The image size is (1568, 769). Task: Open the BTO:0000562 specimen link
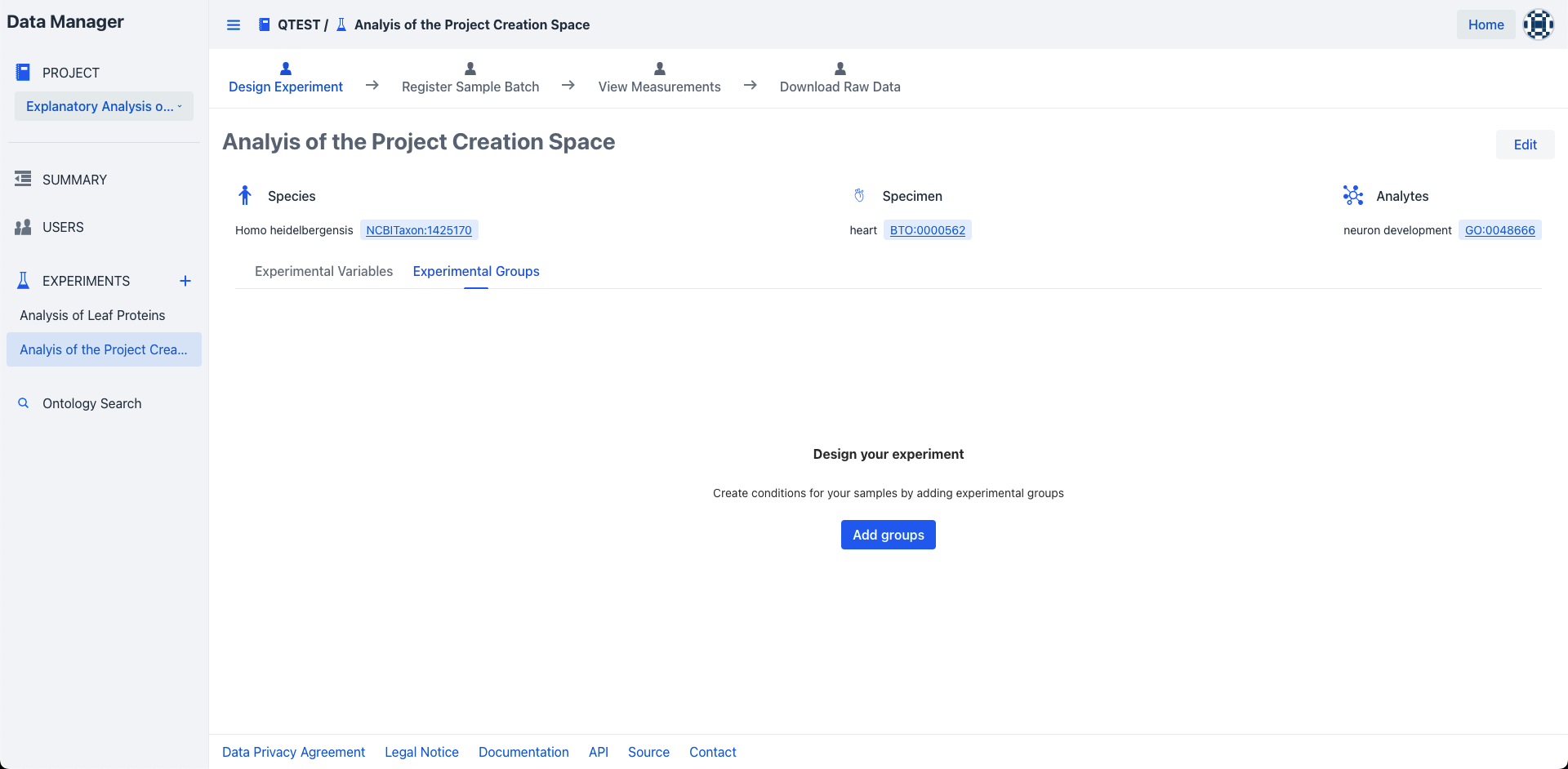pyautogui.click(x=927, y=230)
